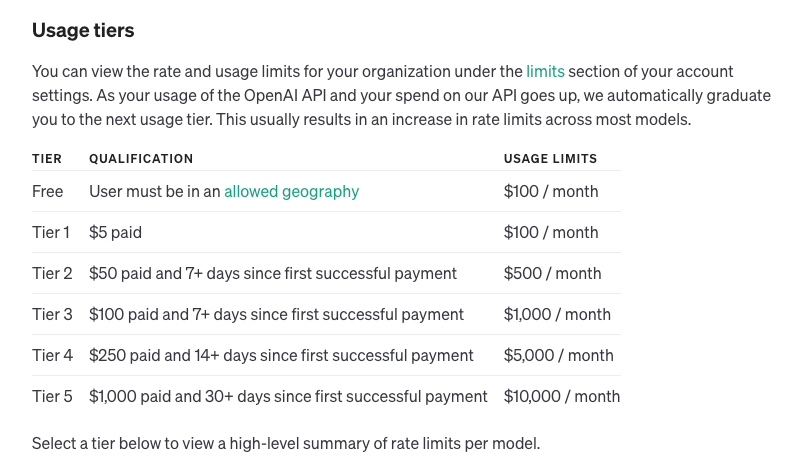This screenshot has height=471, width=808.
Task: Select the "Tier 2" row label
Action: [x=52, y=273]
